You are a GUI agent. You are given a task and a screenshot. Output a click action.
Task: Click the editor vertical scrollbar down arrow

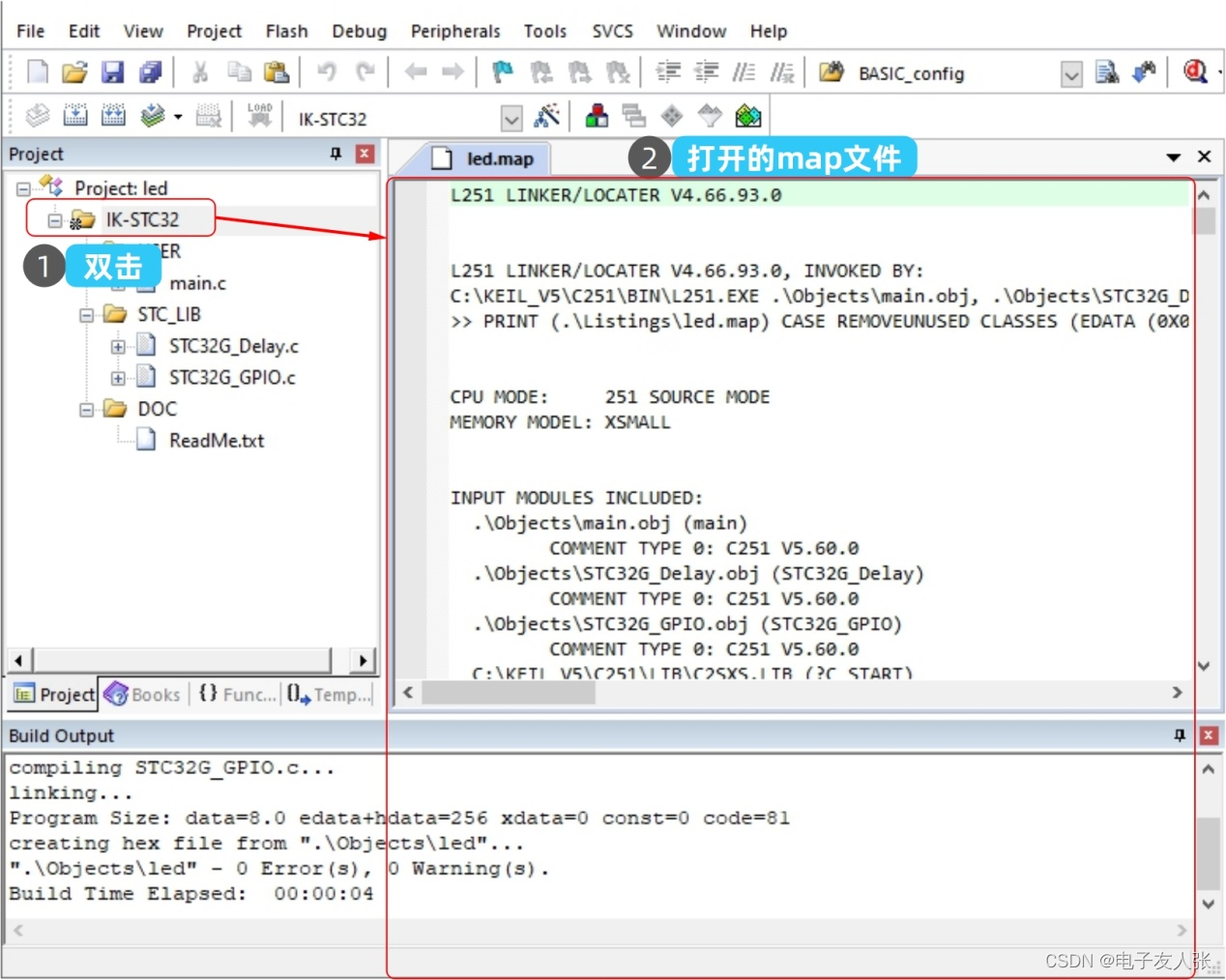tap(1205, 666)
